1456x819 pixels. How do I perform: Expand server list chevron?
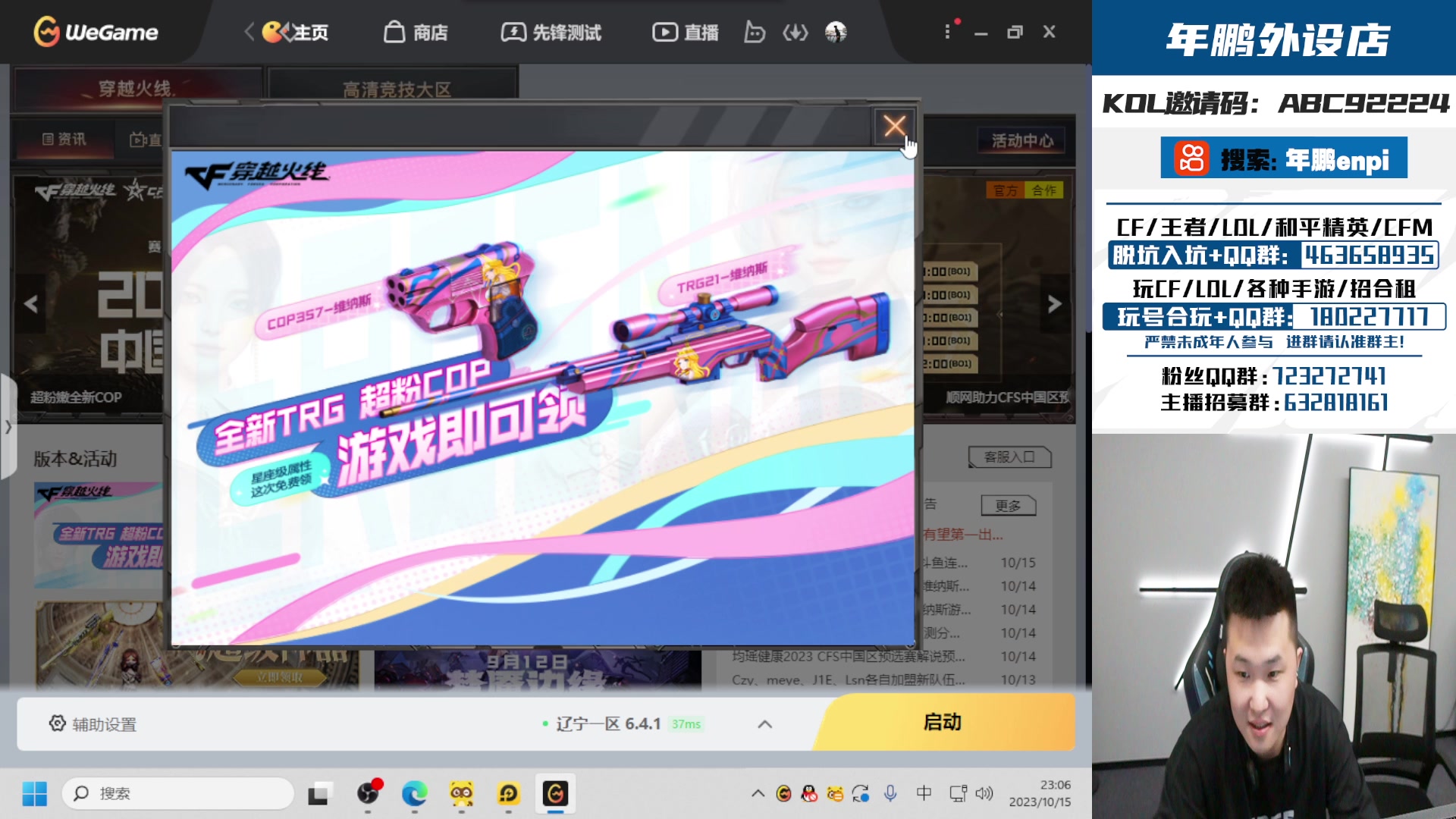tap(764, 724)
